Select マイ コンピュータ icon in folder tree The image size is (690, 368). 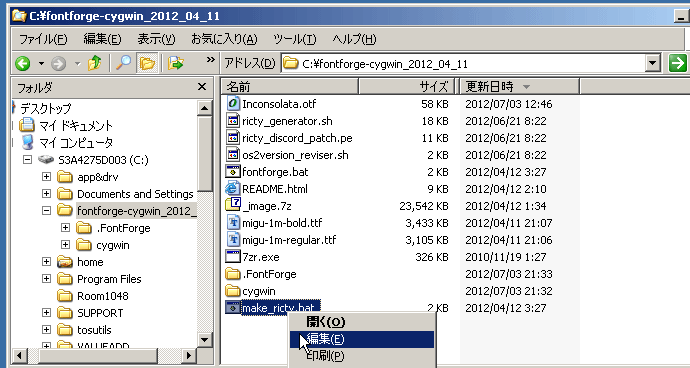point(27,142)
